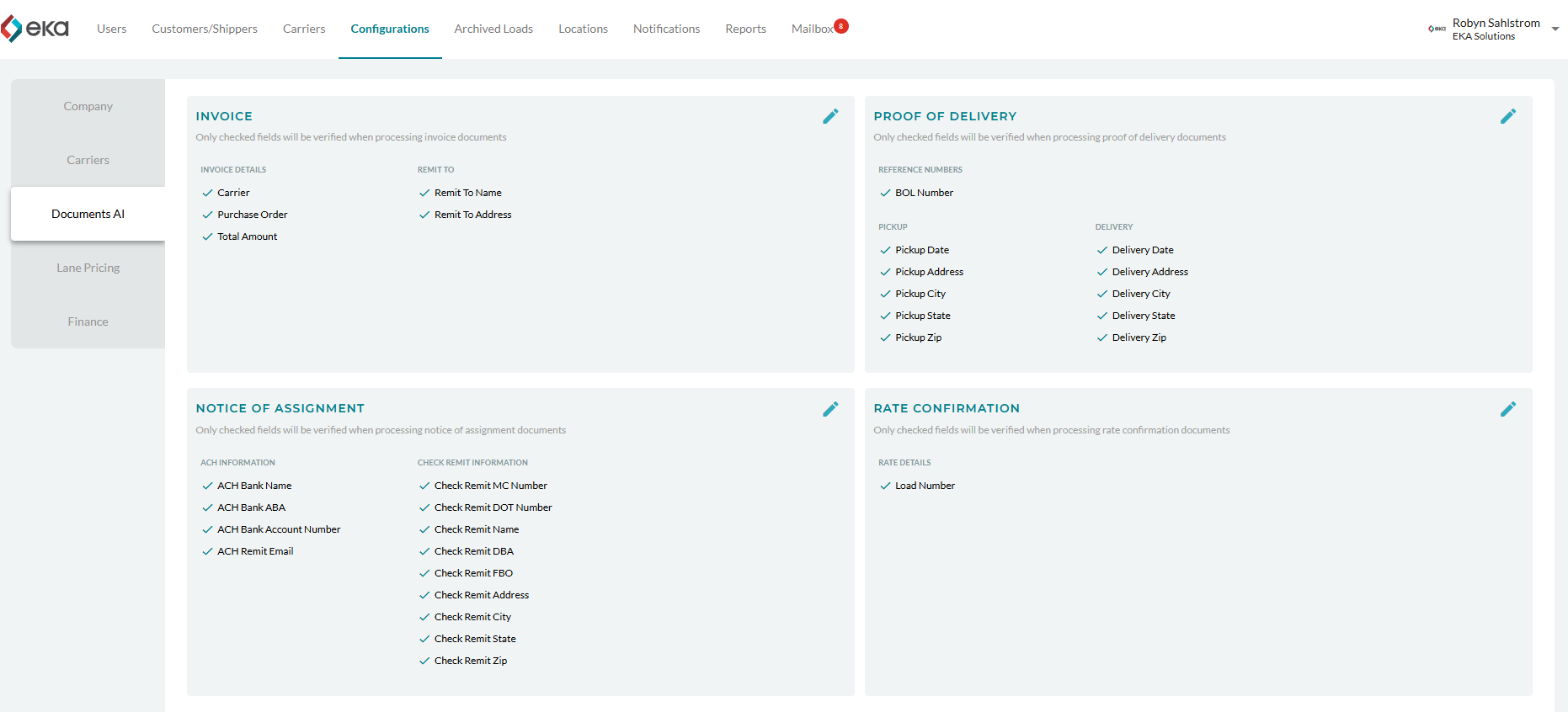Go to Customers/Shippers
This screenshot has width=1568, height=712.
coord(205,29)
